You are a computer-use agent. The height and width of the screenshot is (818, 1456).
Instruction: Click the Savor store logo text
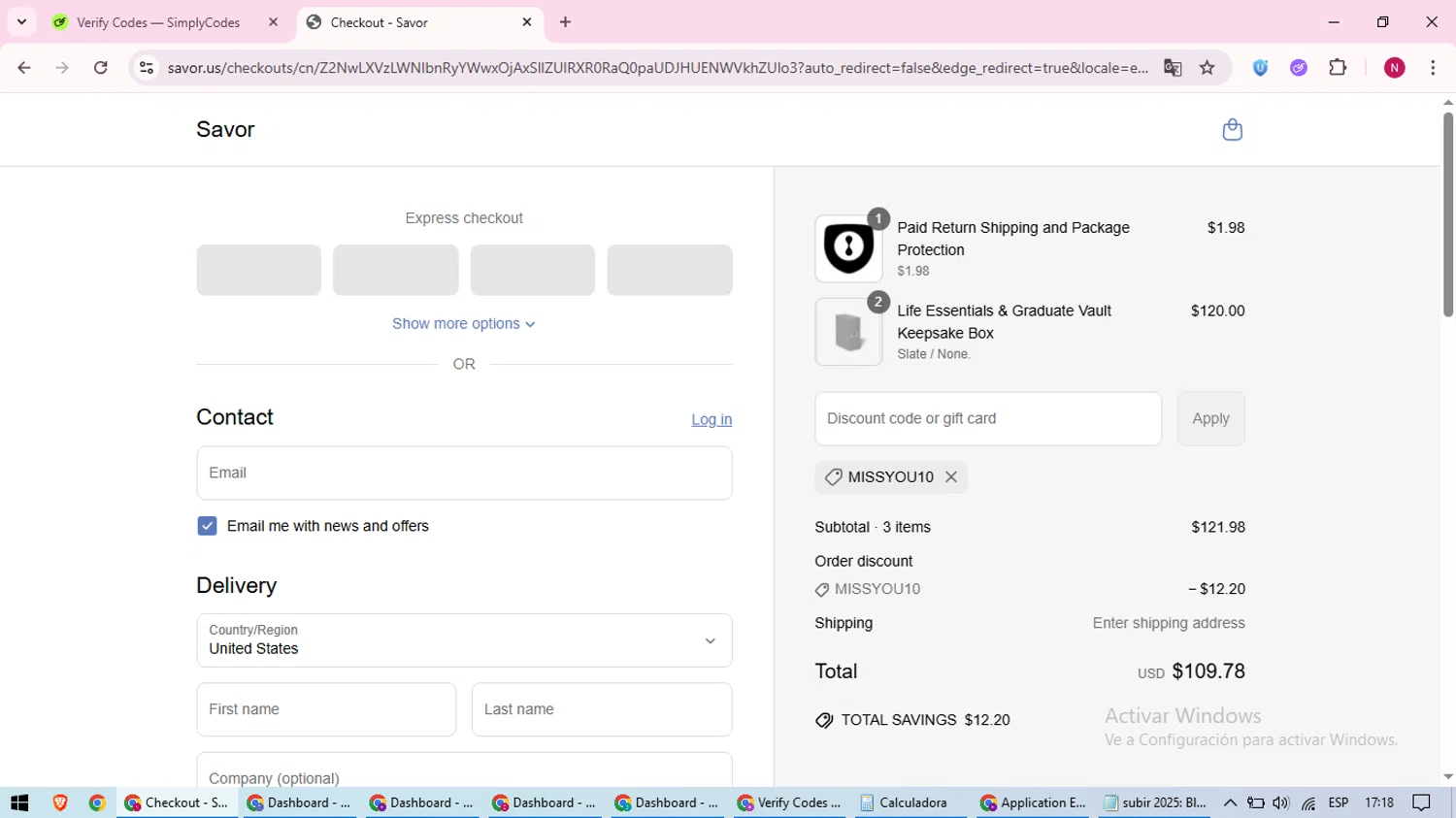point(225,130)
